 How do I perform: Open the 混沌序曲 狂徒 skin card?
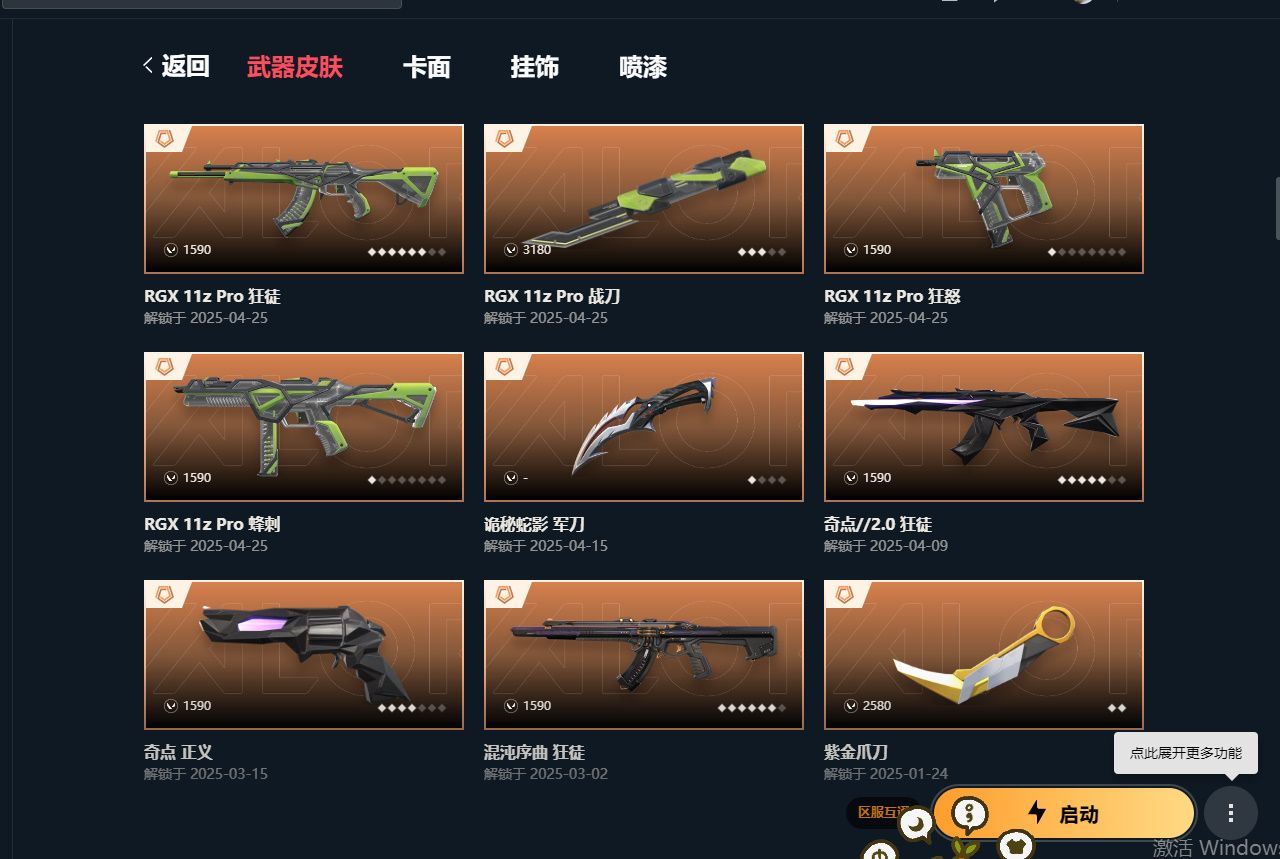point(644,655)
